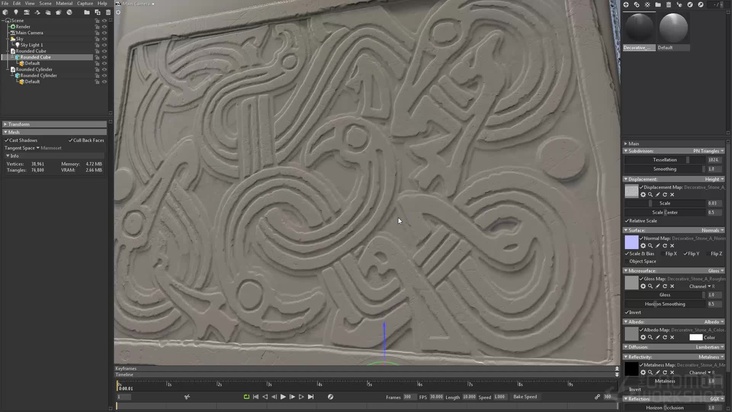Reload the Normal Map with the refresh icon
This screenshot has width=732, height=412.
(x=665, y=245)
